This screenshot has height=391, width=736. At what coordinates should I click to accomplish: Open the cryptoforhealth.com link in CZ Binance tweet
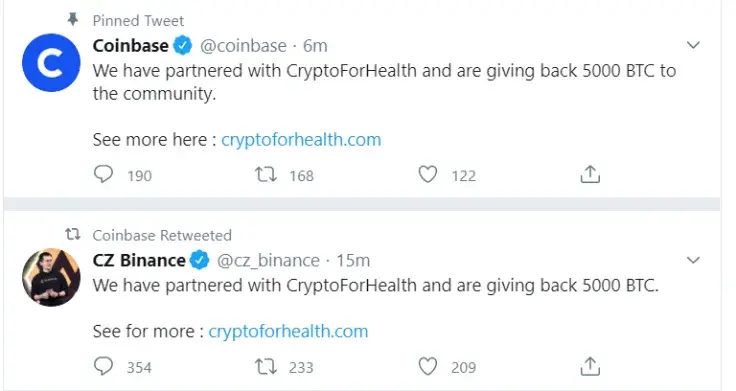pyautogui.click(x=288, y=331)
